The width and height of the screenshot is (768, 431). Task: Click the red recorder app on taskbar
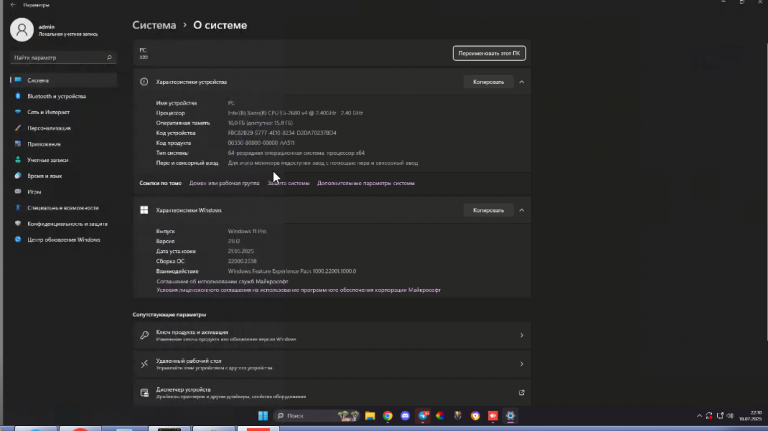pyautogui.click(x=493, y=416)
